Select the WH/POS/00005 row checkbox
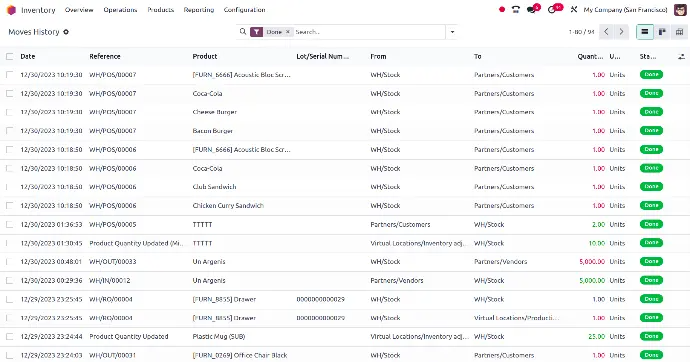This screenshot has height=362, width=690. [x=10, y=224]
